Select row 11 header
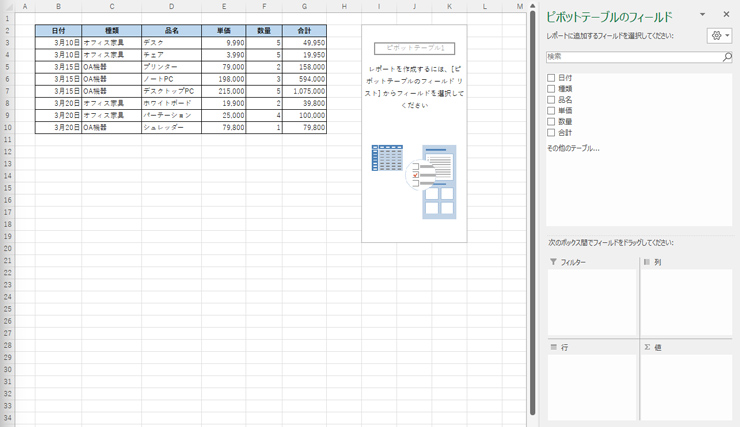 tap(7, 140)
